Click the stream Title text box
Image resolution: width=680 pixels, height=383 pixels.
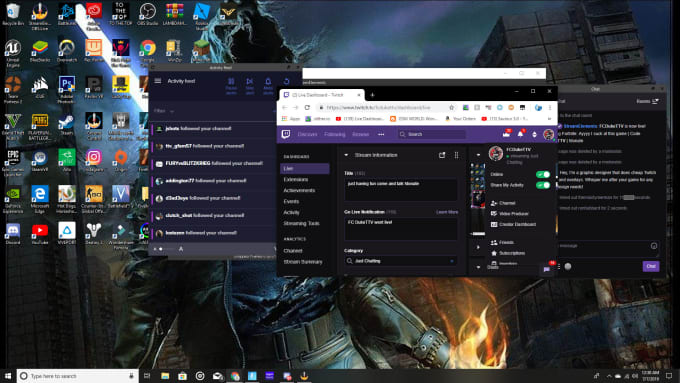click(401, 190)
